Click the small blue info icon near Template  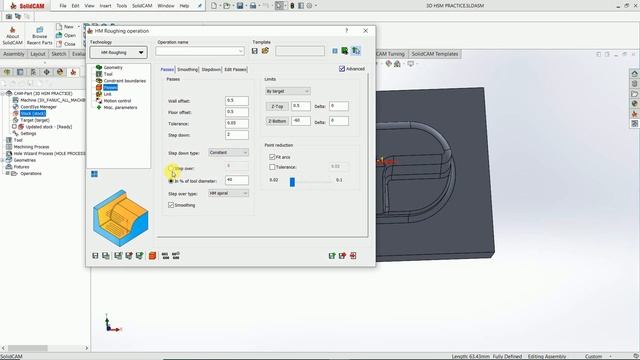(335, 51)
